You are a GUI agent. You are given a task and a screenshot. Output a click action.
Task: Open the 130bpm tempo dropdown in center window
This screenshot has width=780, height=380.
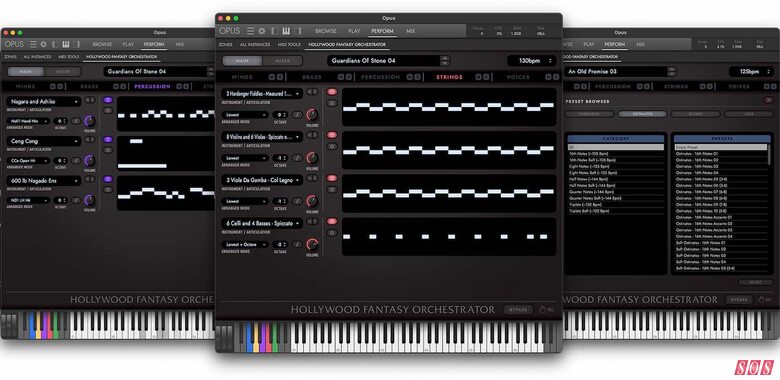pyautogui.click(x=532, y=61)
